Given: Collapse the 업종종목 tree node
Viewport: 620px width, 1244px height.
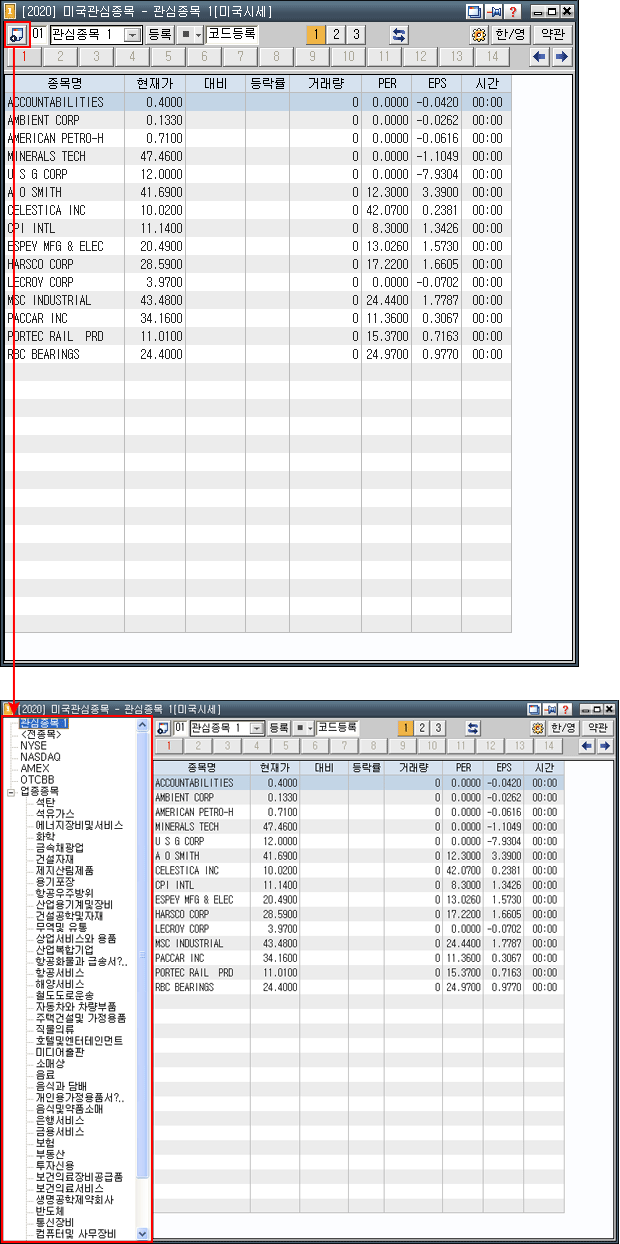Looking at the screenshot, I should (x=10, y=791).
